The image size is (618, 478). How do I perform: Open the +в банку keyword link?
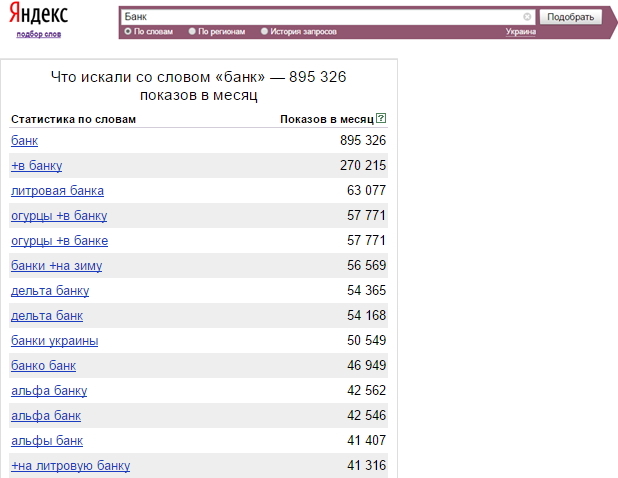point(37,166)
